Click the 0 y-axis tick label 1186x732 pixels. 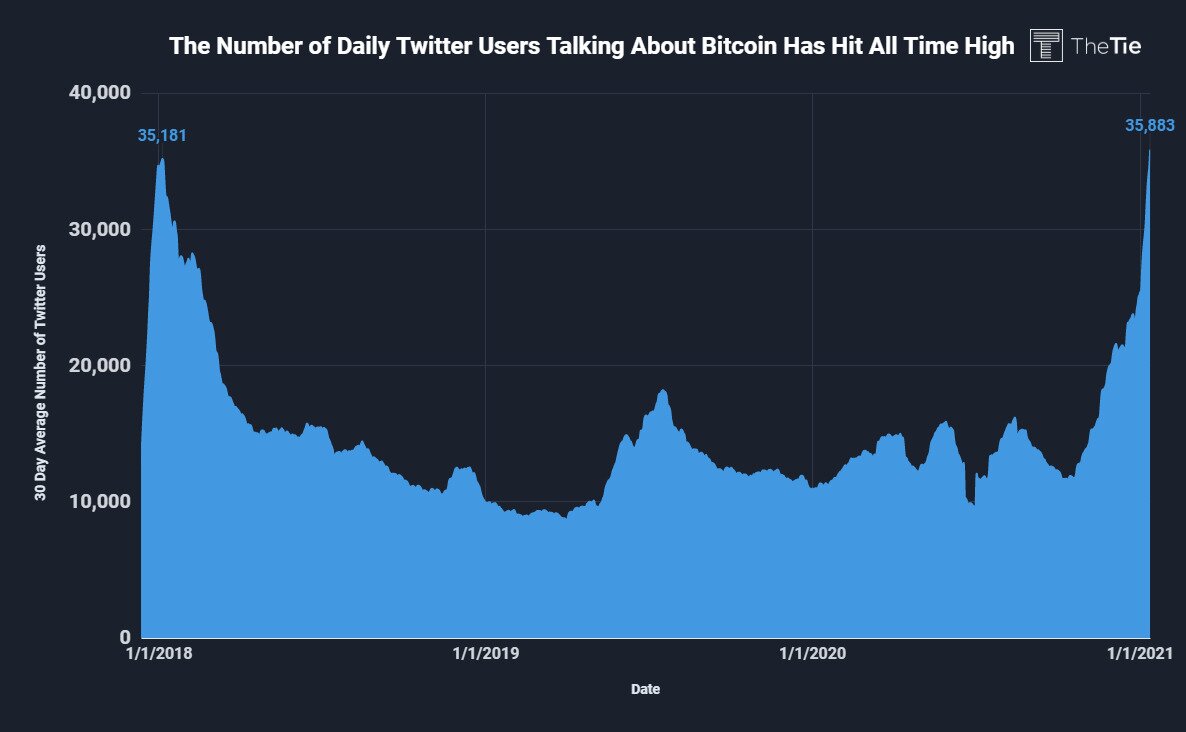125,637
